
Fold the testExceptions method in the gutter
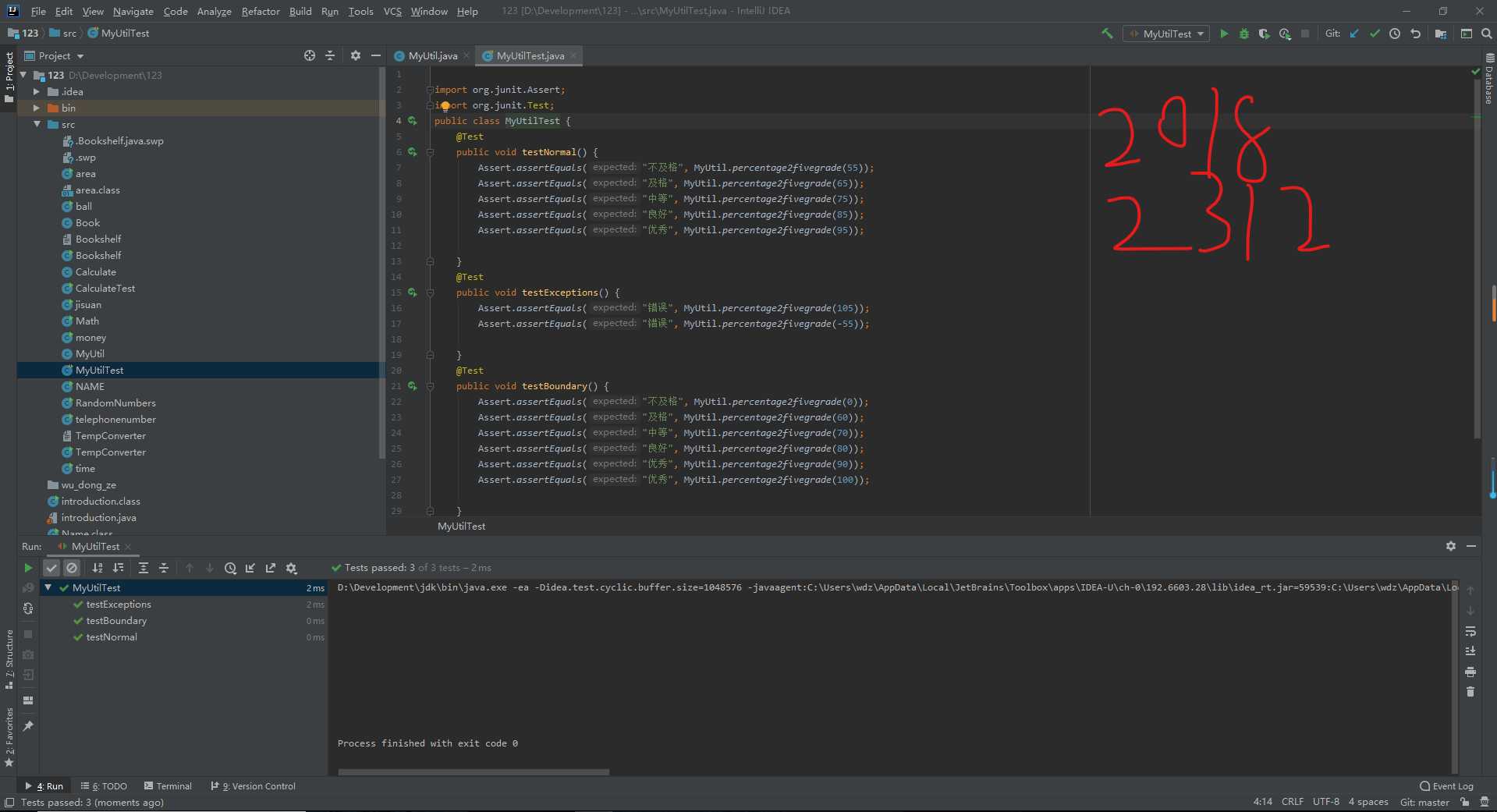(x=430, y=293)
